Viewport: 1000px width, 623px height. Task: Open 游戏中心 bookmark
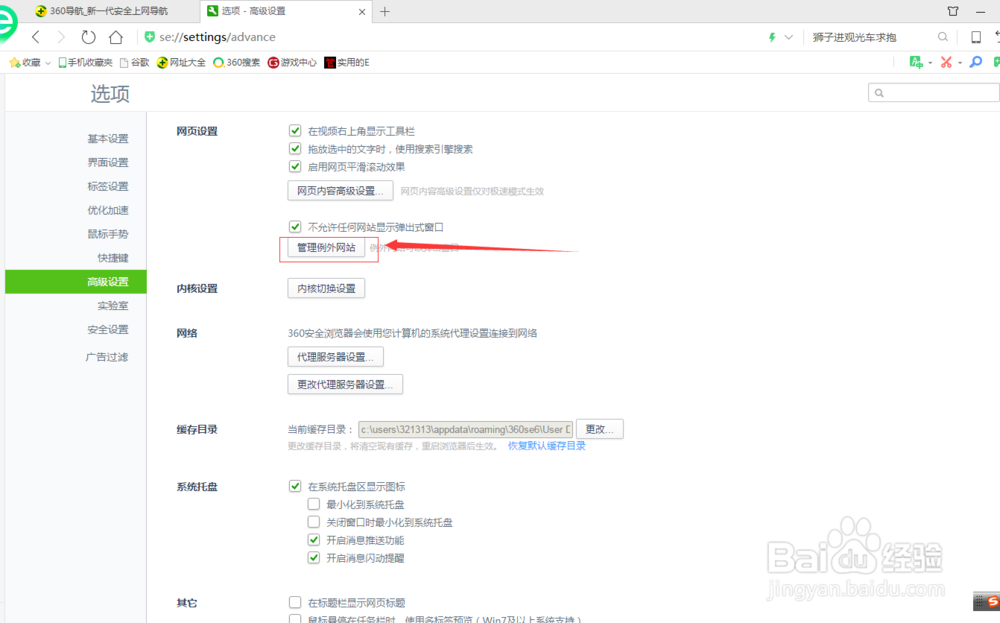[x=292, y=62]
